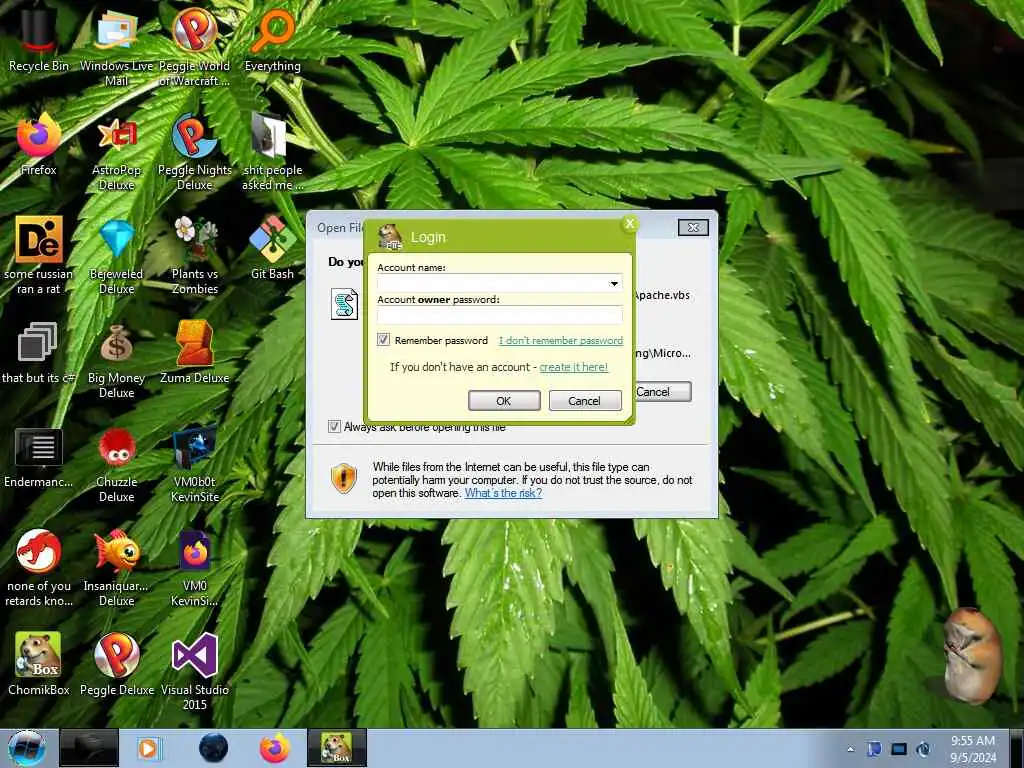Open the Windows Start menu orb

click(27, 748)
